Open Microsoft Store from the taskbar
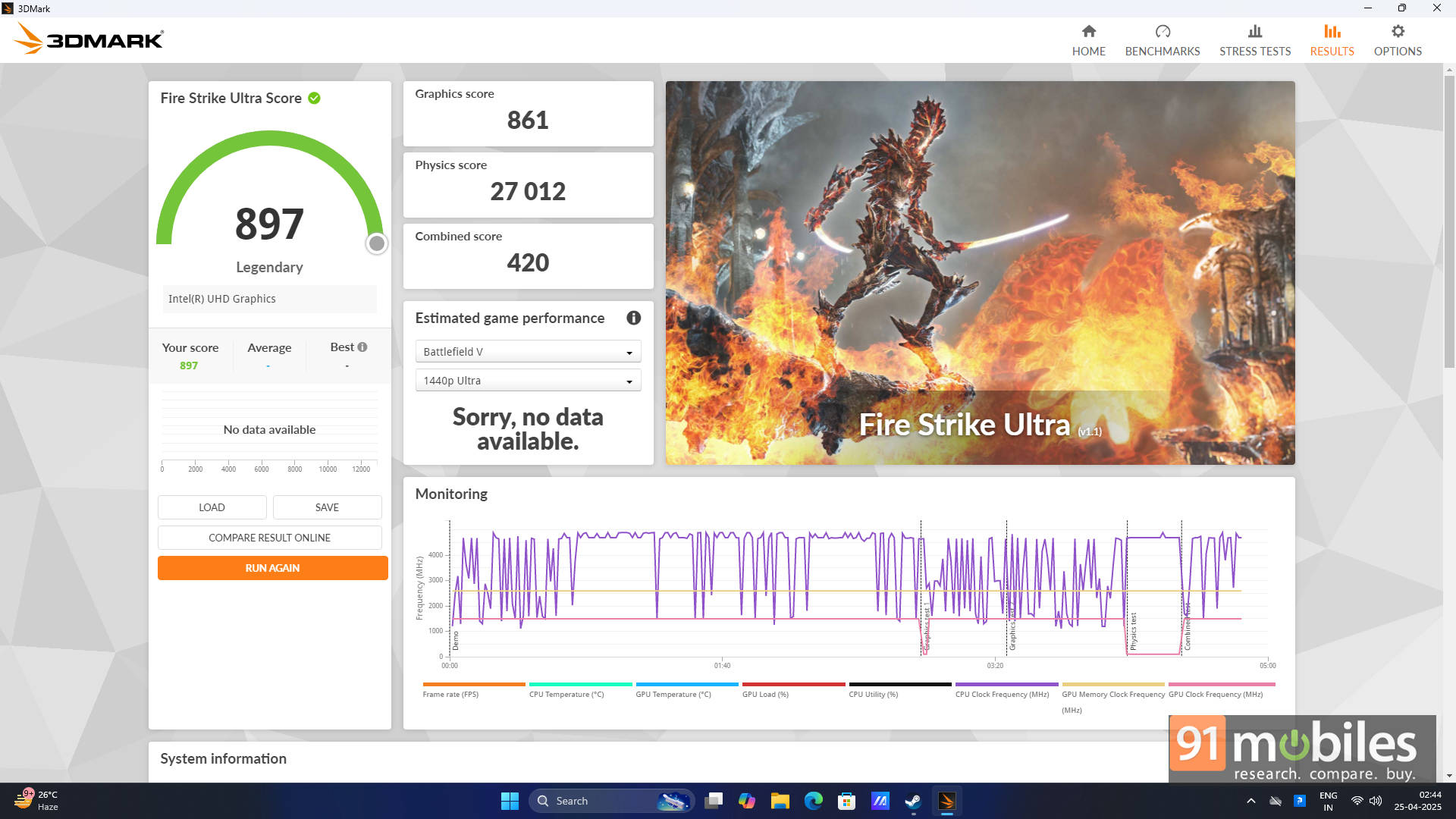Viewport: 1456px width, 819px height. click(846, 801)
